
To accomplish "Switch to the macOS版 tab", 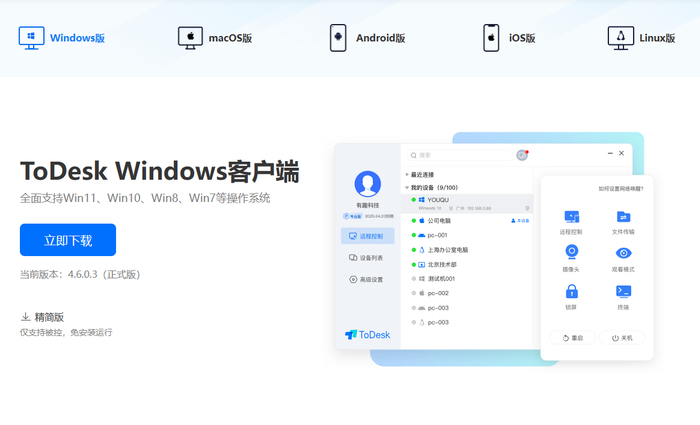I will 215,38.
